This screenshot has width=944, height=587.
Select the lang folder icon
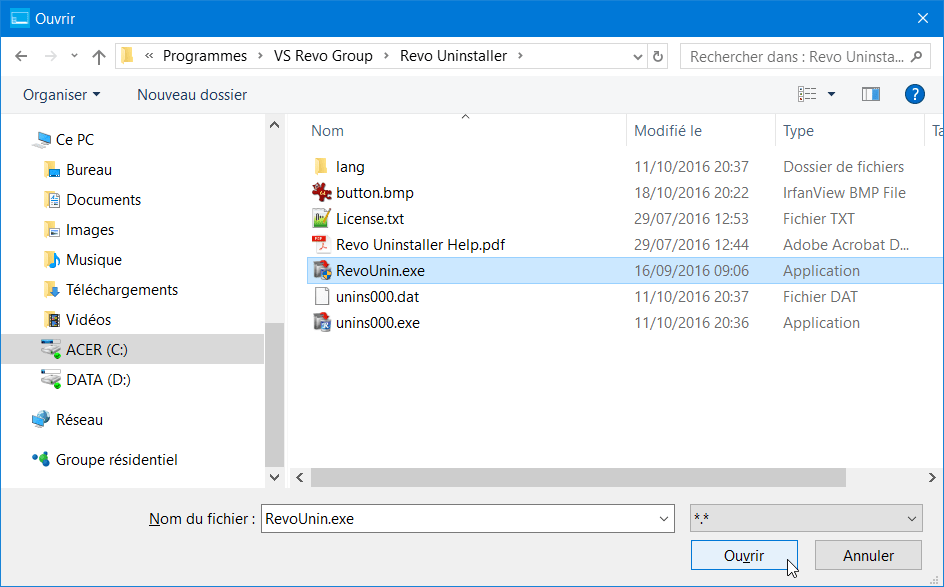point(321,166)
